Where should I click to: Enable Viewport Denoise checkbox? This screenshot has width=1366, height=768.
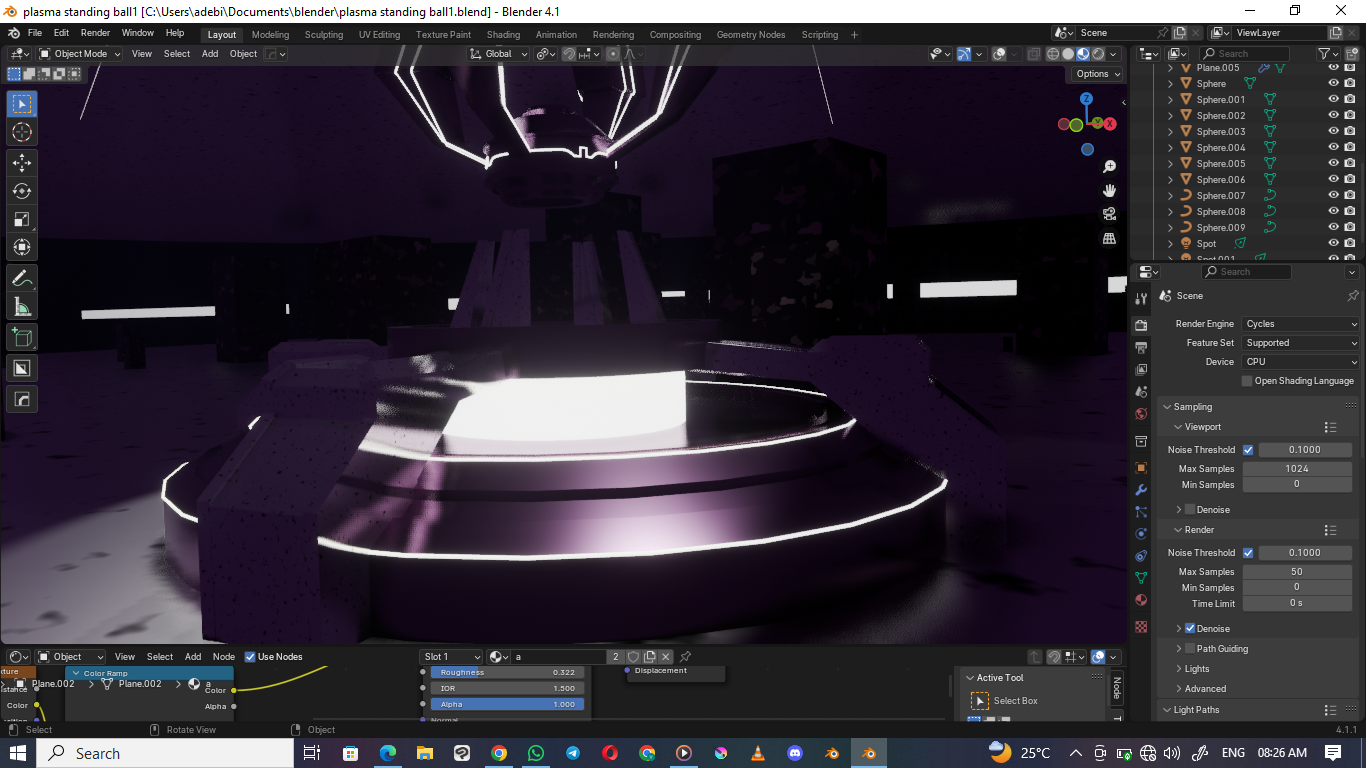click(x=1190, y=510)
